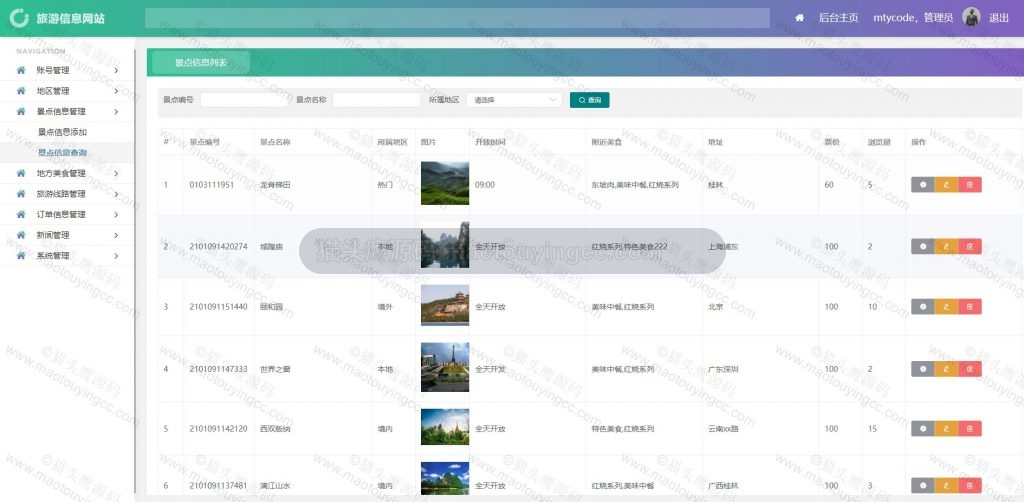1024x502 pixels.
Task: Click the address cell 广西桂林
Action: pyautogui.click(x=724, y=486)
